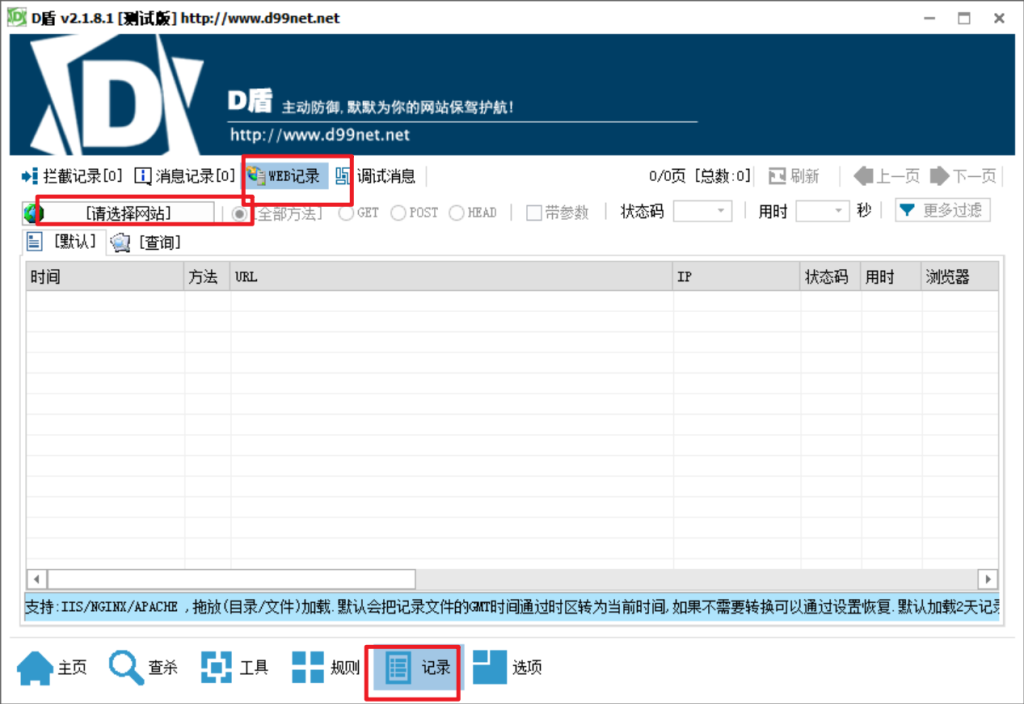This screenshot has height=704, width=1024.
Task: Open 拦截记录 intercept log icon
Action: coord(29,177)
